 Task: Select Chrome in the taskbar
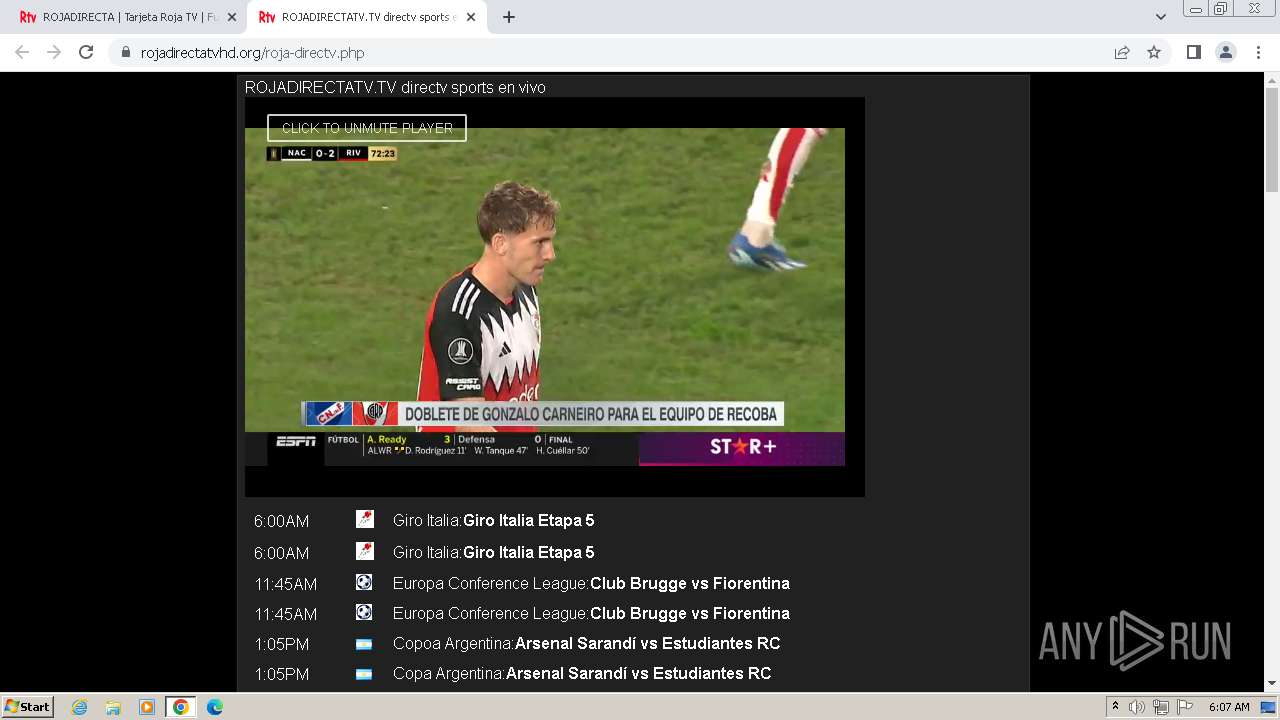coord(181,707)
